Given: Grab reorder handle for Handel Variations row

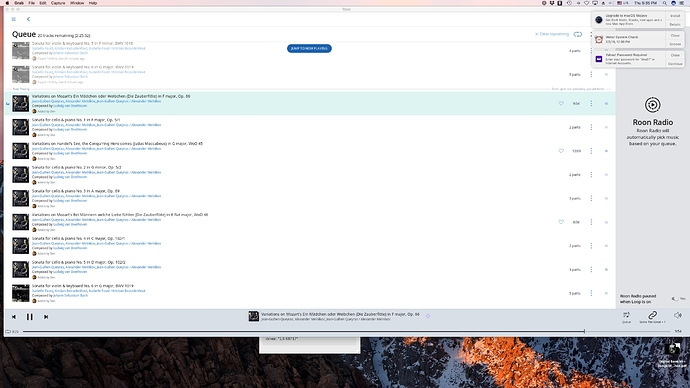Looking at the screenshot, I should pos(606,151).
